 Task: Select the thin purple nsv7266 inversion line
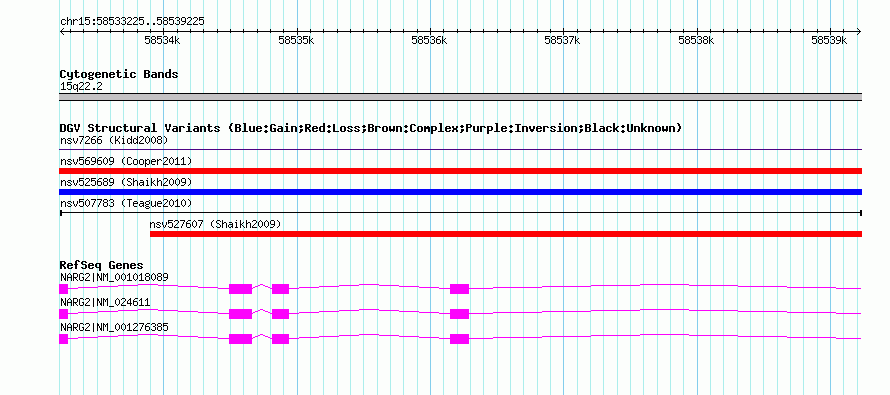pos(460,150)
